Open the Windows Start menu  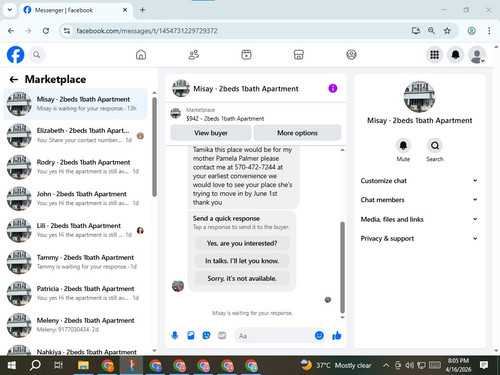tap(12, 365)
